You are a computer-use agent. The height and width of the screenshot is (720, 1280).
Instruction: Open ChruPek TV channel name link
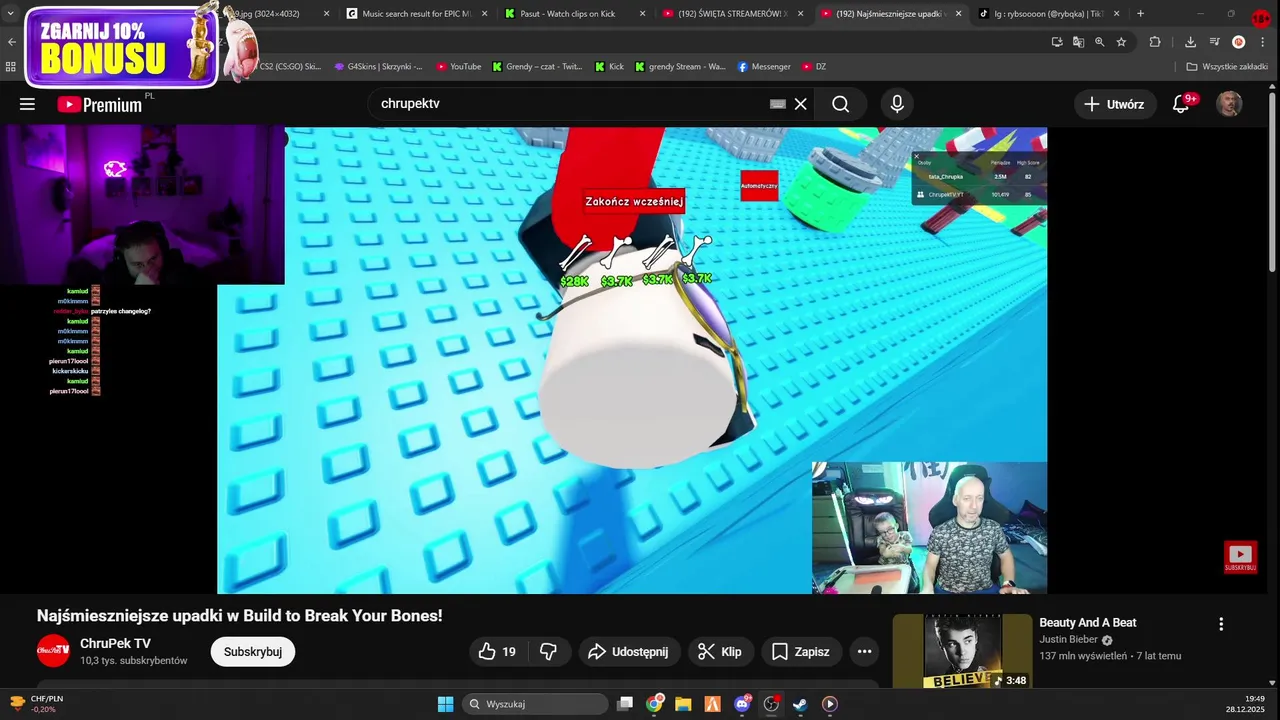pyautogui.click(x=115, y=643)
